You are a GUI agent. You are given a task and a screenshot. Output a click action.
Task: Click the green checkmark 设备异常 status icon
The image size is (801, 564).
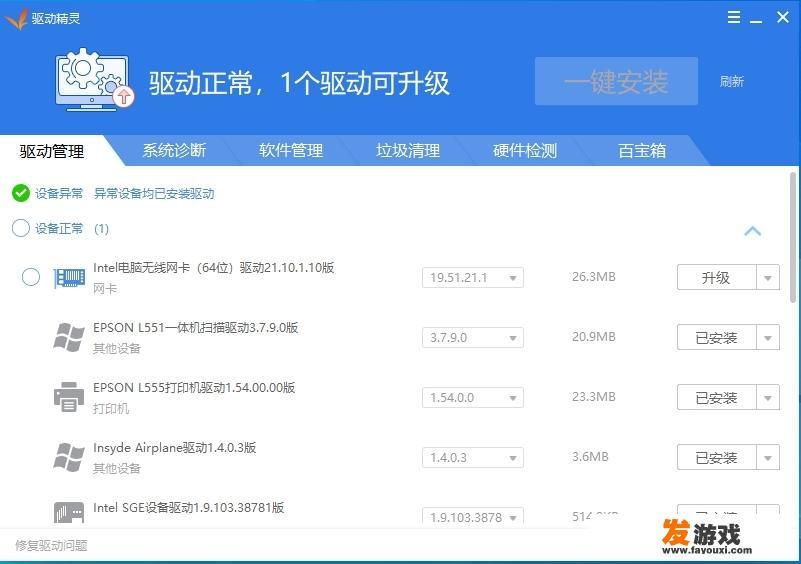pos(21,193)
